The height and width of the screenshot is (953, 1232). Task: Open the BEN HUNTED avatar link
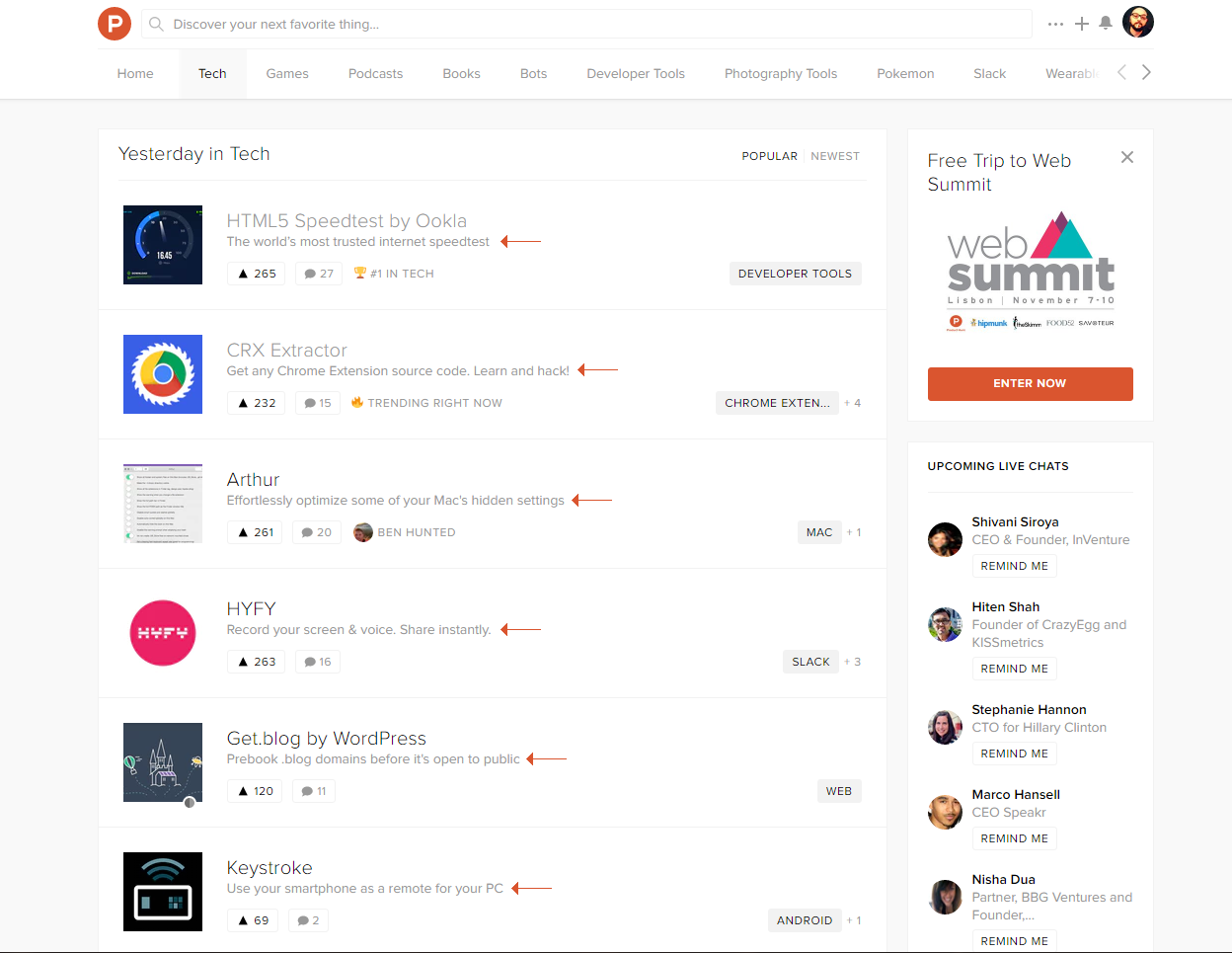coord(405,532)
